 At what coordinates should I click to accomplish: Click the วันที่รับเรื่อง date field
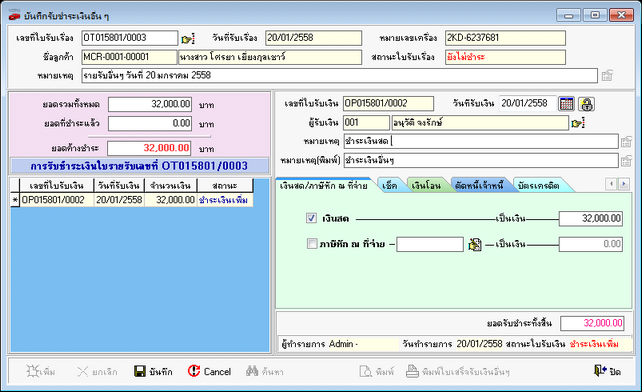coord(314,38)
